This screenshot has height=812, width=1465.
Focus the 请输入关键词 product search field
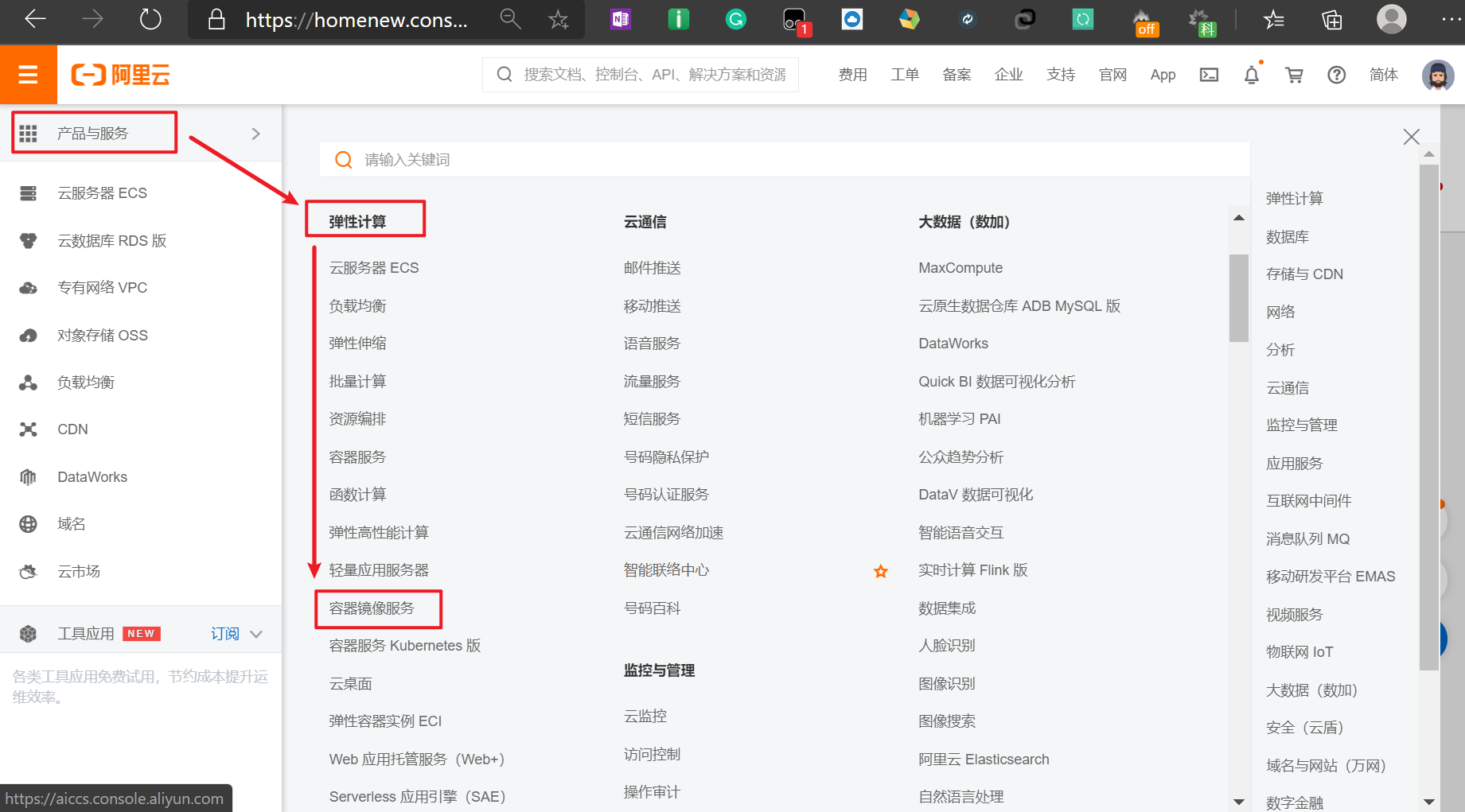[785, 160]
